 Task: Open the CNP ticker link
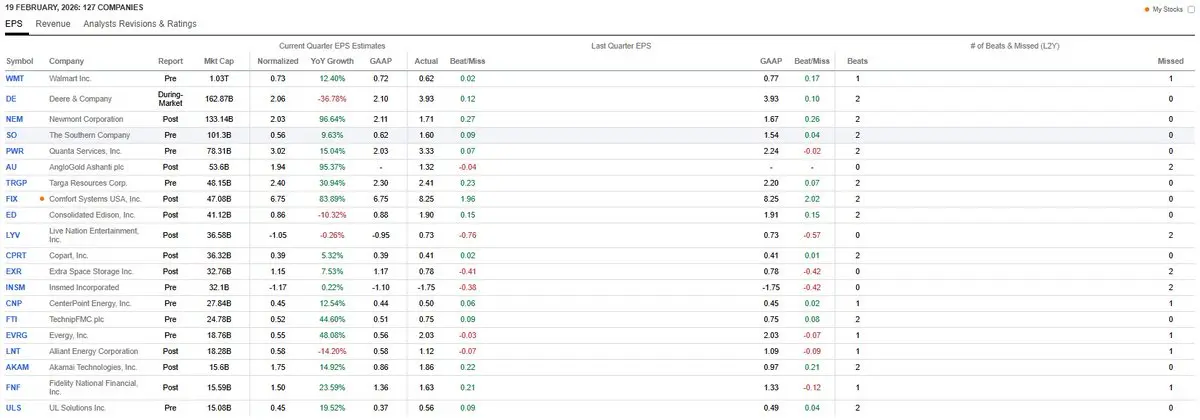14,303
